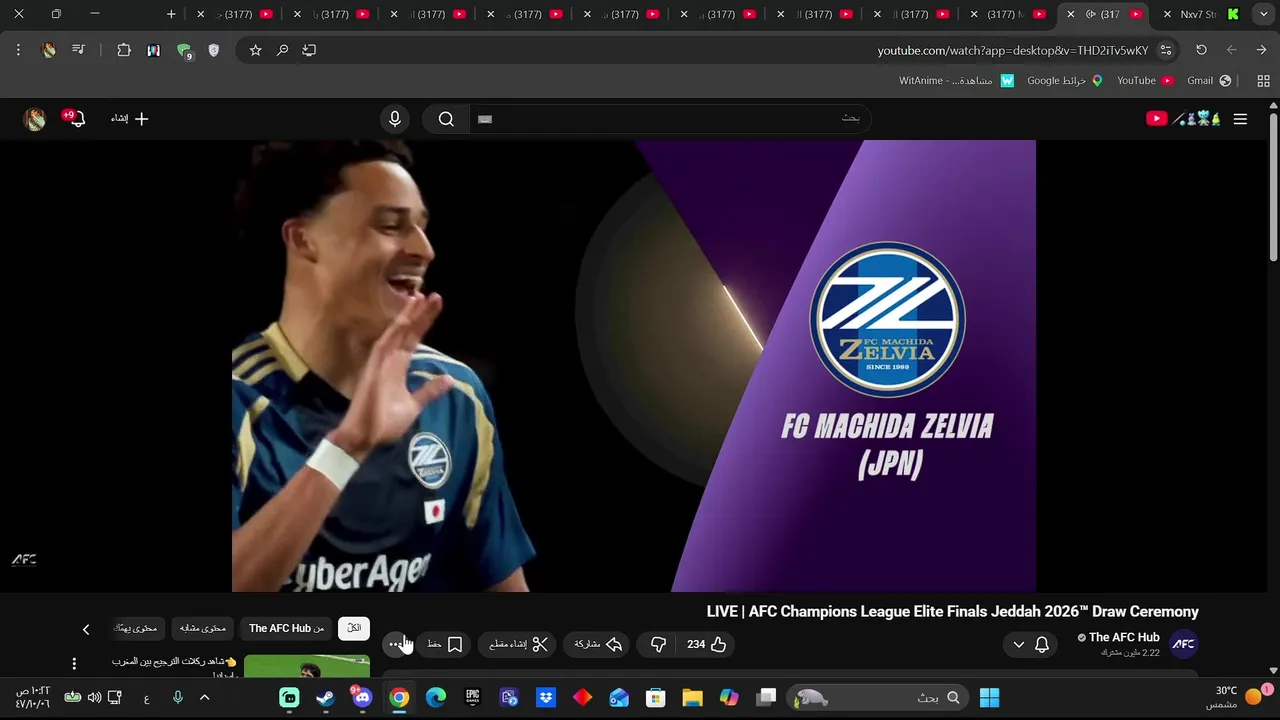Share the video using مشاركة button
This screenshot has width=1280, height=720.
[599, 645]
